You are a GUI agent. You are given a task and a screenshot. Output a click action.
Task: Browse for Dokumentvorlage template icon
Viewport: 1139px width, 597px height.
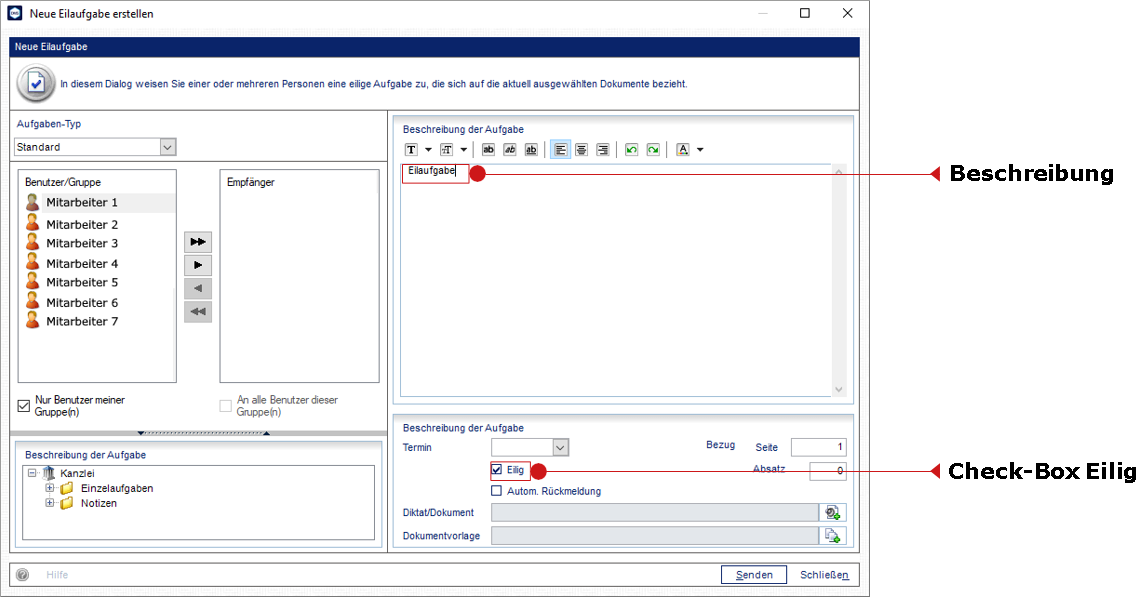(832, 536)
